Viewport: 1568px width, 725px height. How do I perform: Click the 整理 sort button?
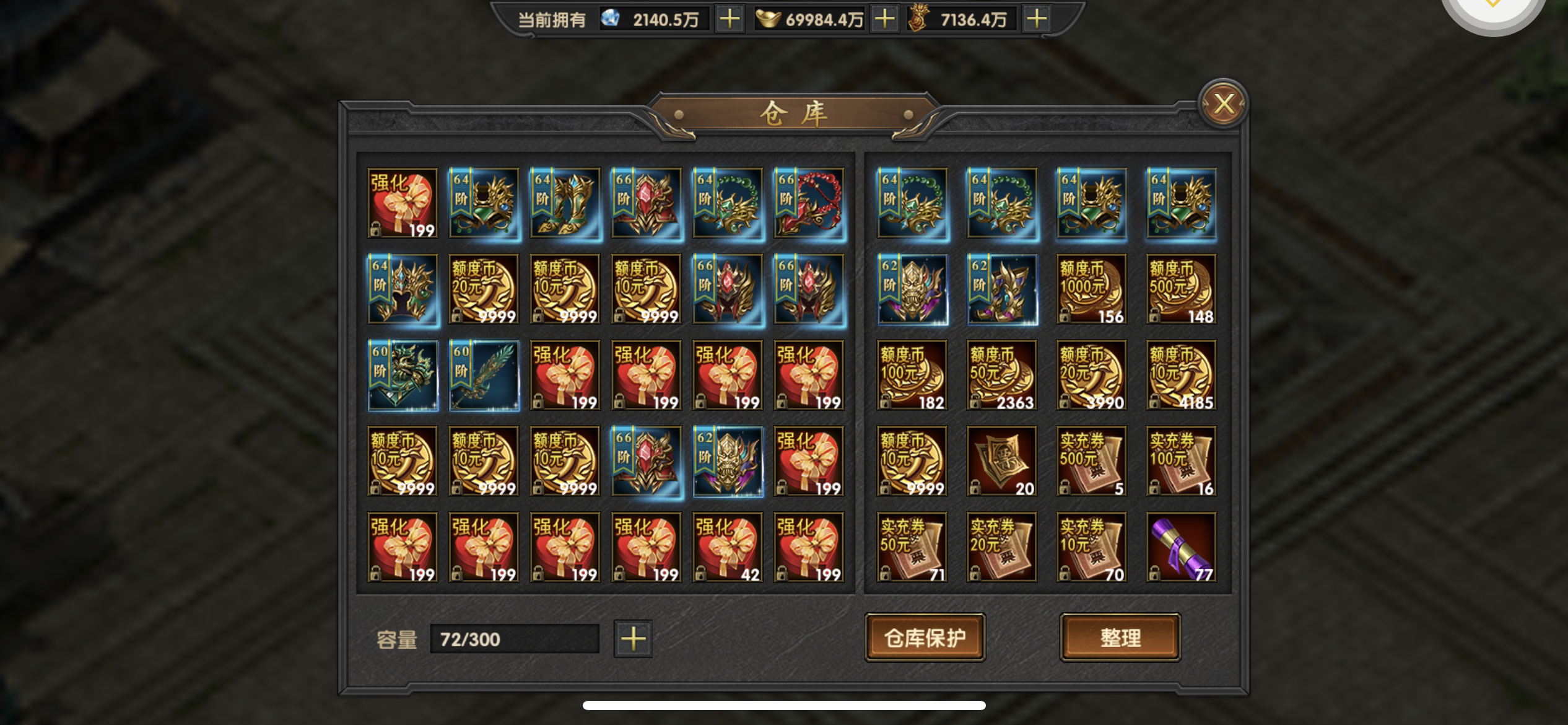(1120, 638)
